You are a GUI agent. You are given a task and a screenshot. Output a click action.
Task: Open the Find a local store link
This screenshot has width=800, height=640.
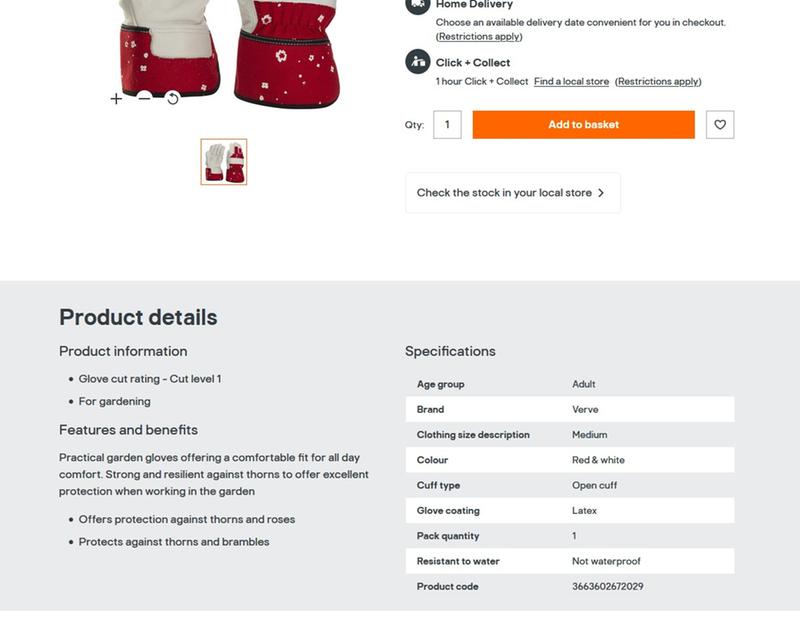point(571,82)
